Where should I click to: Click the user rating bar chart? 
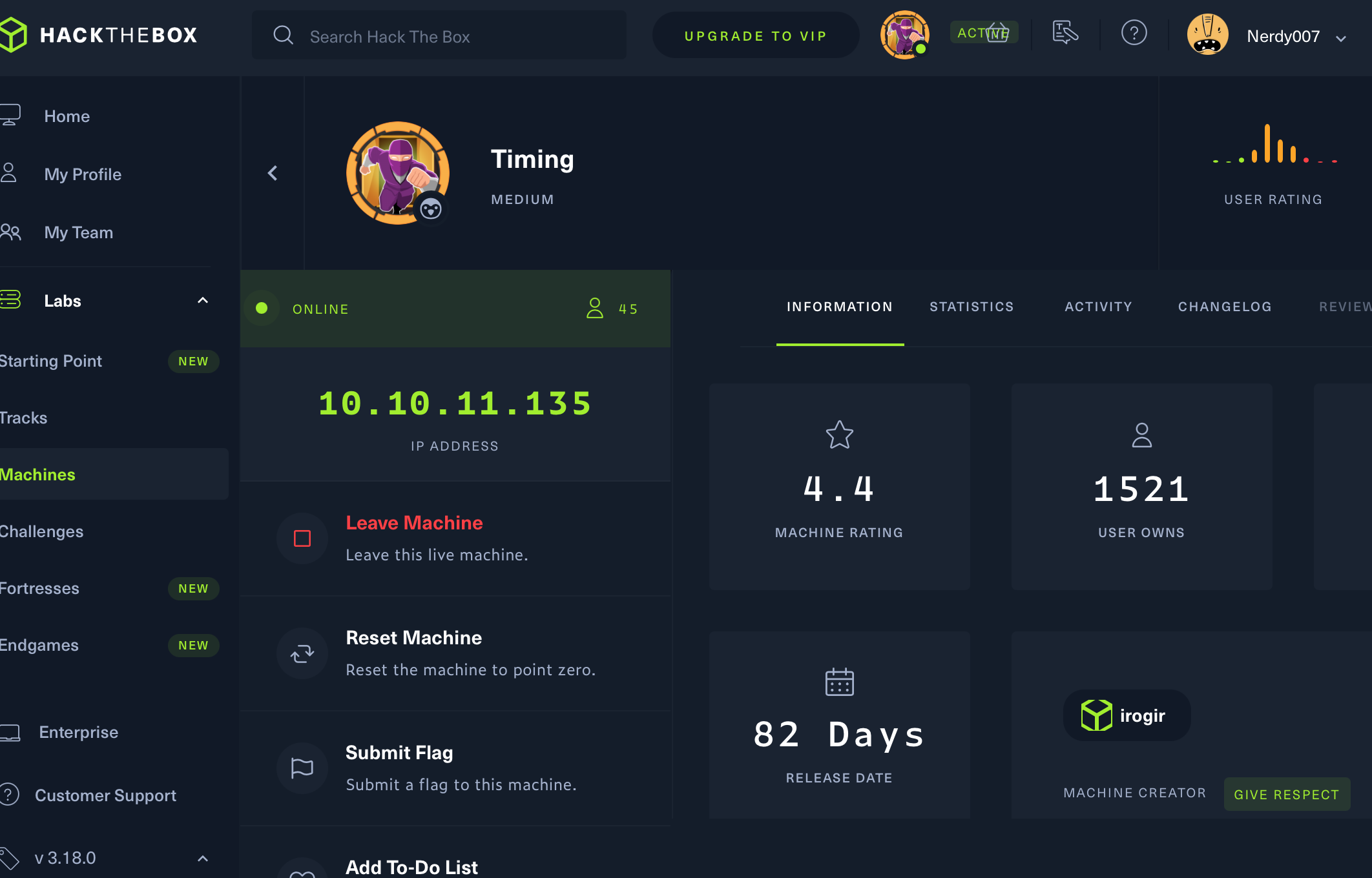(x=1274, y=143)
